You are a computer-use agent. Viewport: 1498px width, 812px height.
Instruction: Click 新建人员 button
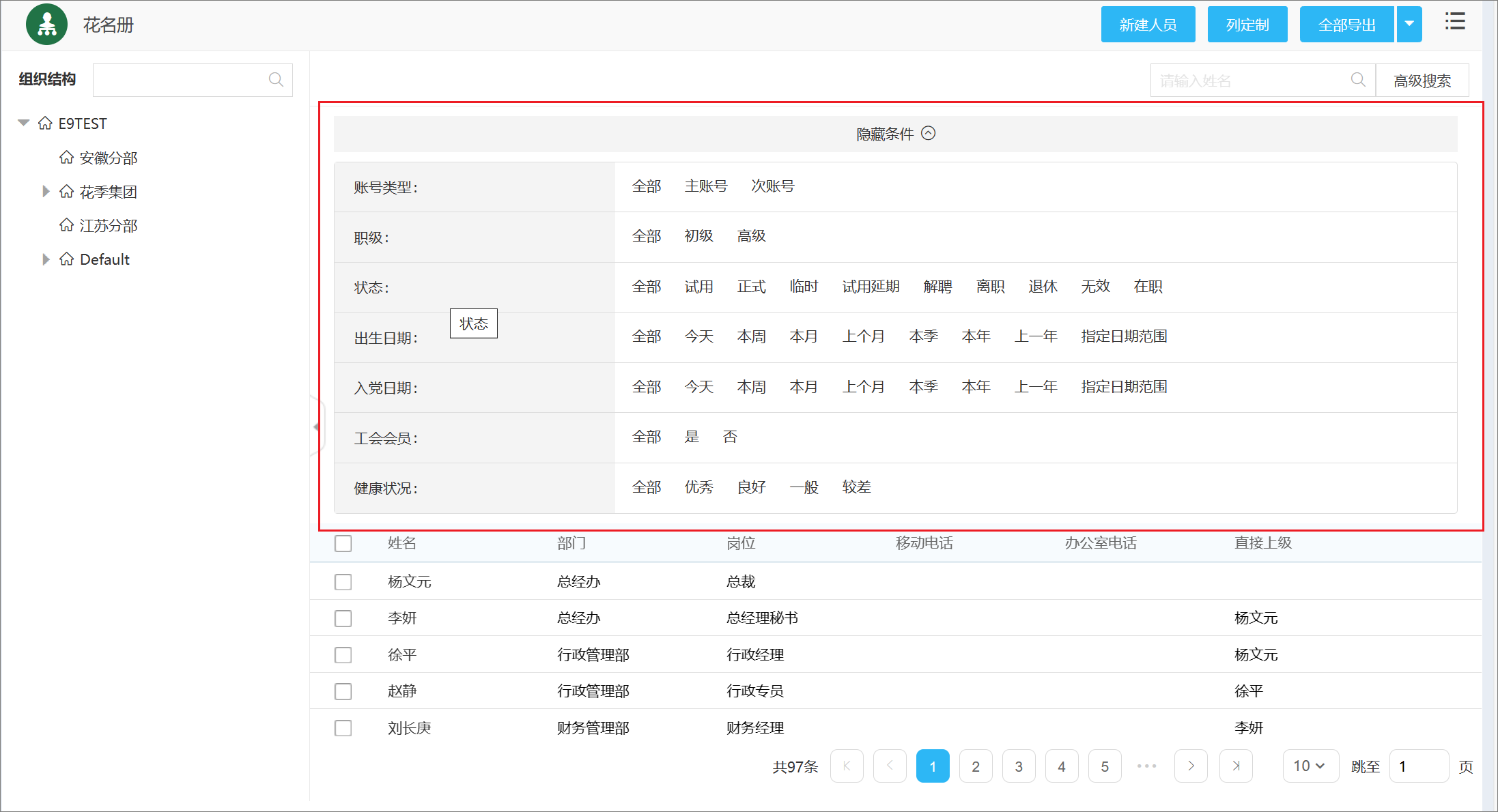pos(1148,24)
